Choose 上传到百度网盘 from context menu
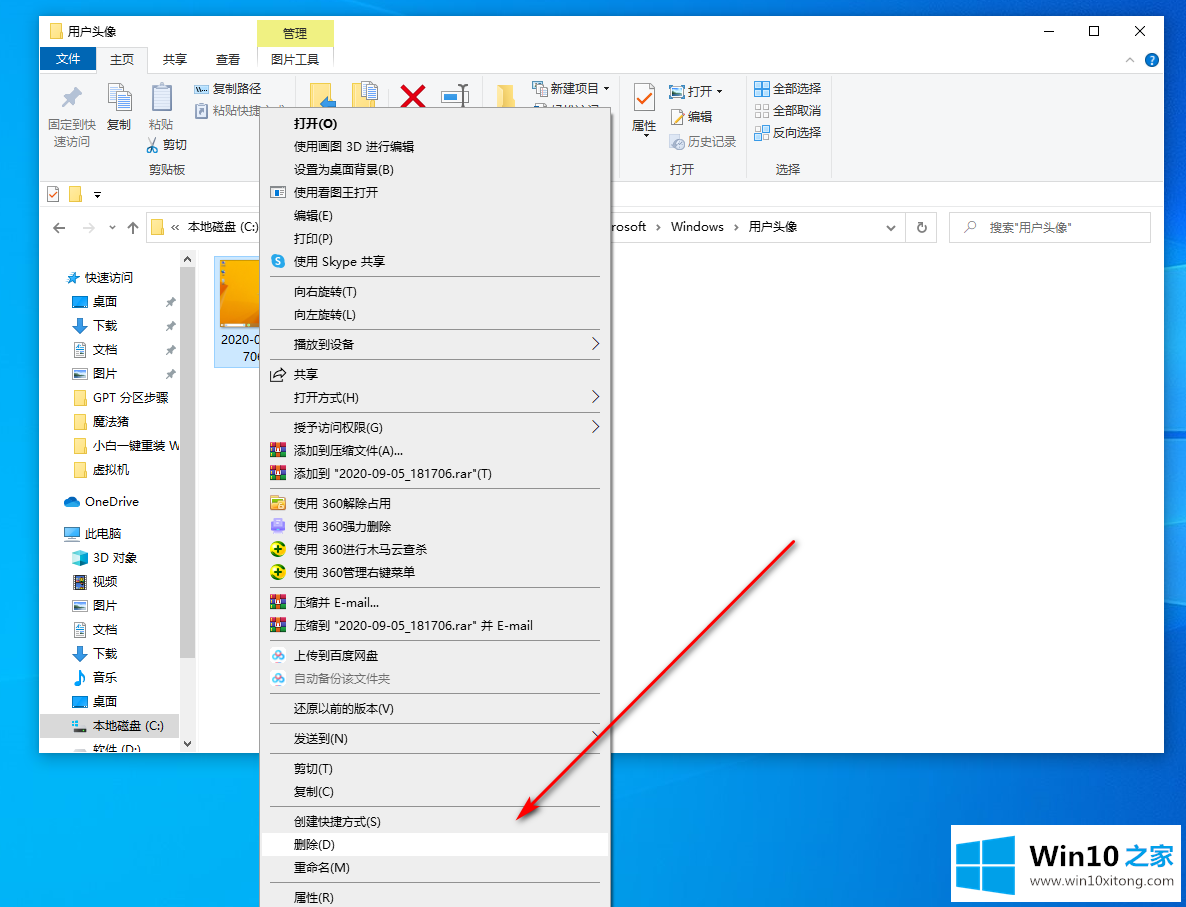This screenshot has height=907, width=1186. (435, 655)
